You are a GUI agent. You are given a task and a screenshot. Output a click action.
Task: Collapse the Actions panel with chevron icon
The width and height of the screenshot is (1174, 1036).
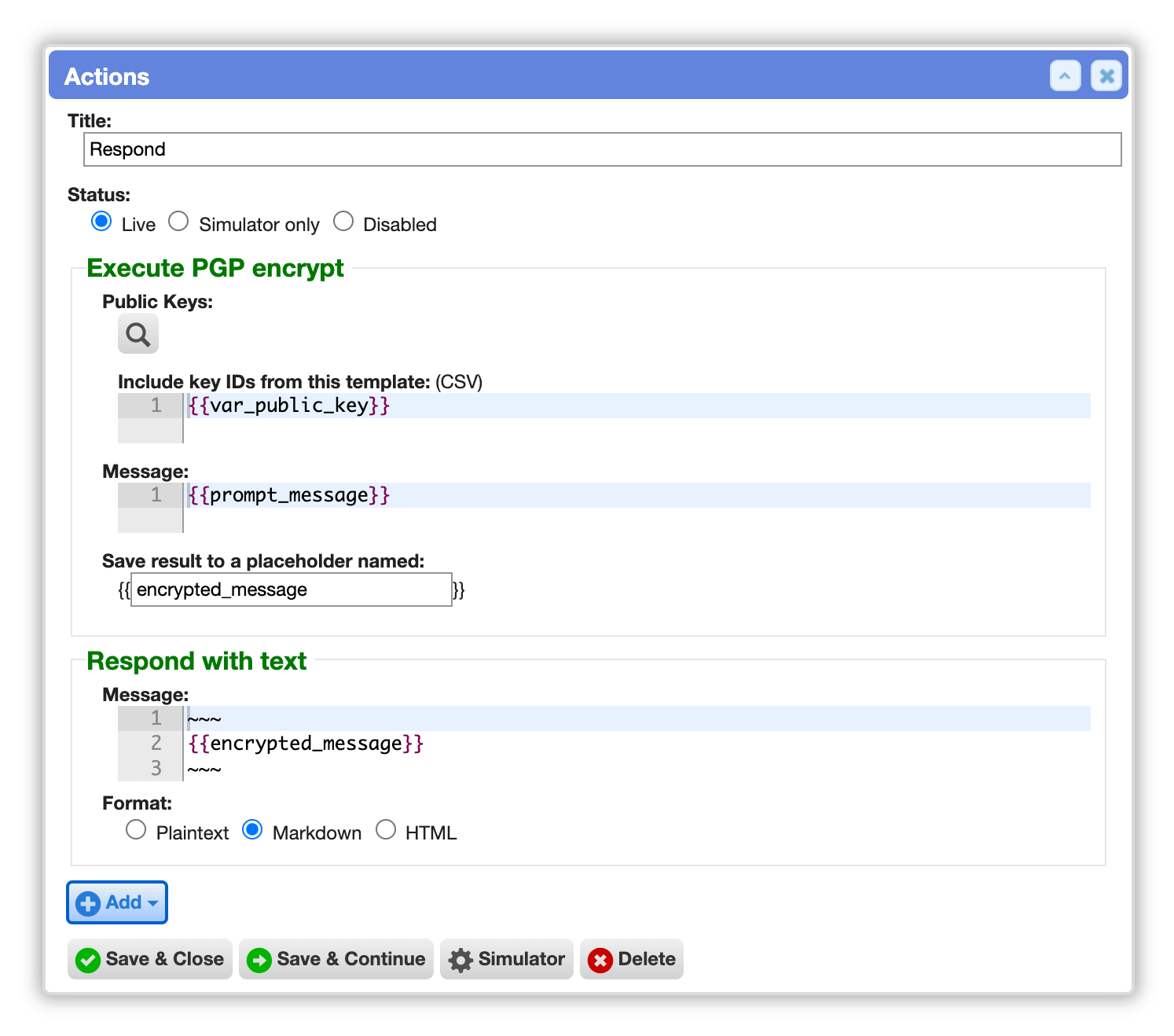(x=1065, y=76)
